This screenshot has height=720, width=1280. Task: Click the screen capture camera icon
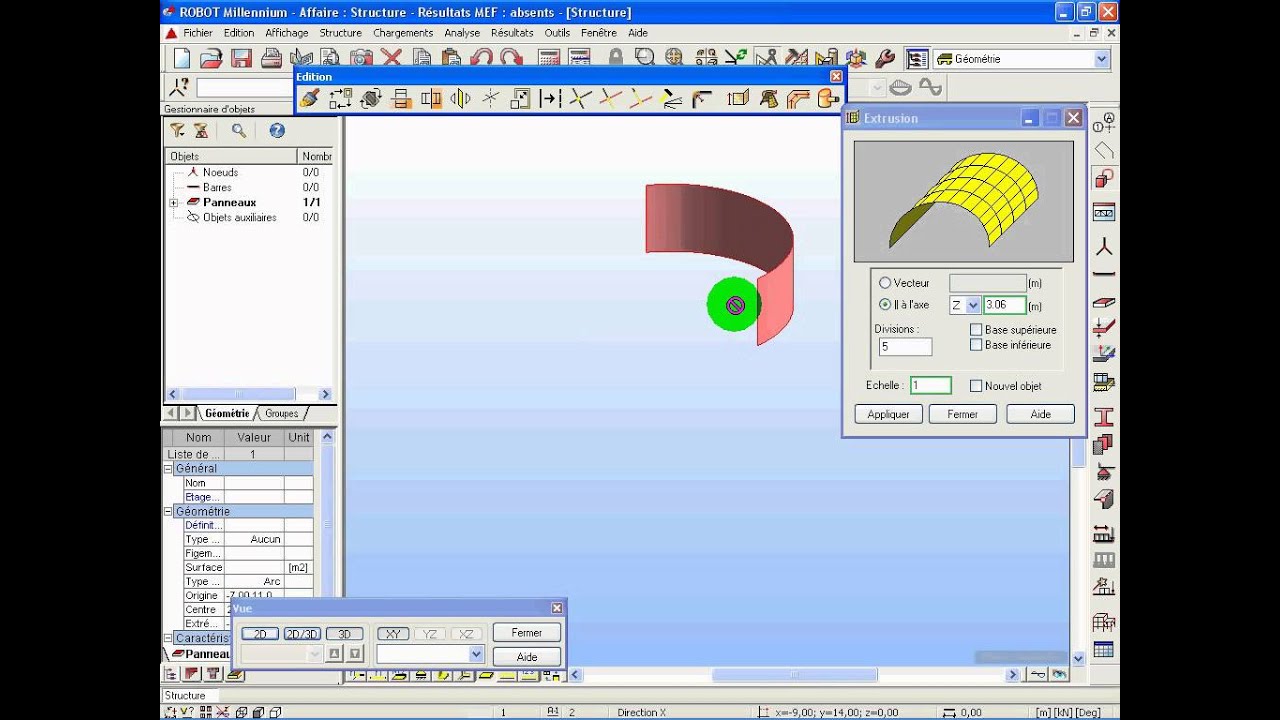click(x=361, y=59)
